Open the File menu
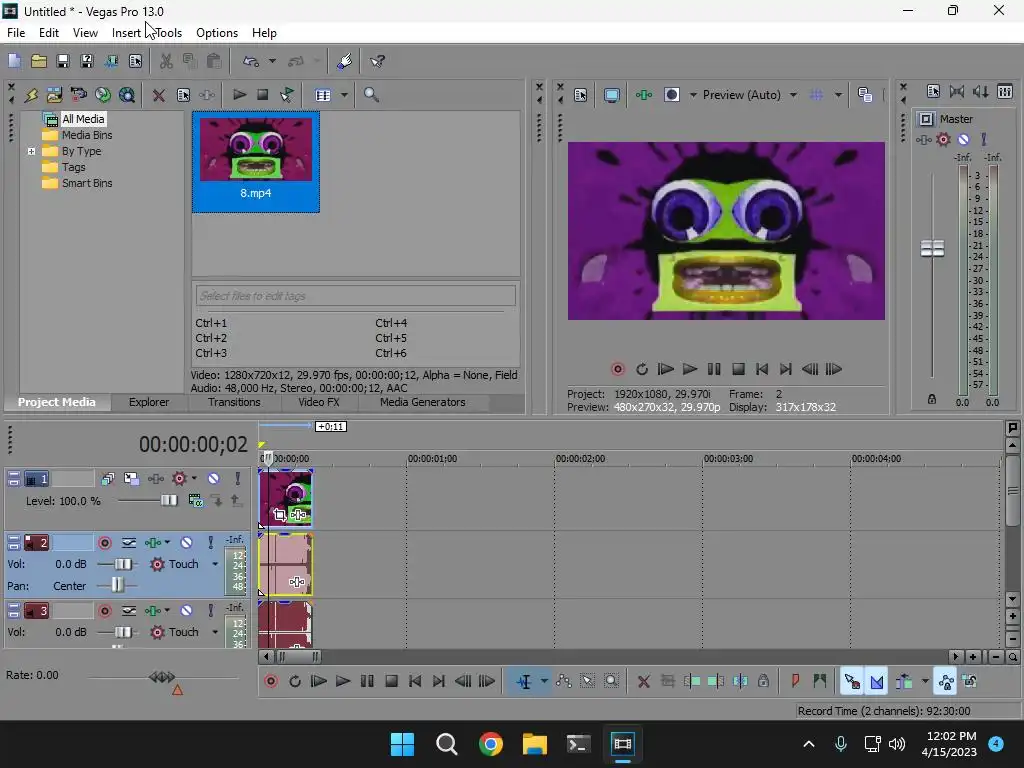This screenshot has height=768, width=1024. [x=16, y=33]
